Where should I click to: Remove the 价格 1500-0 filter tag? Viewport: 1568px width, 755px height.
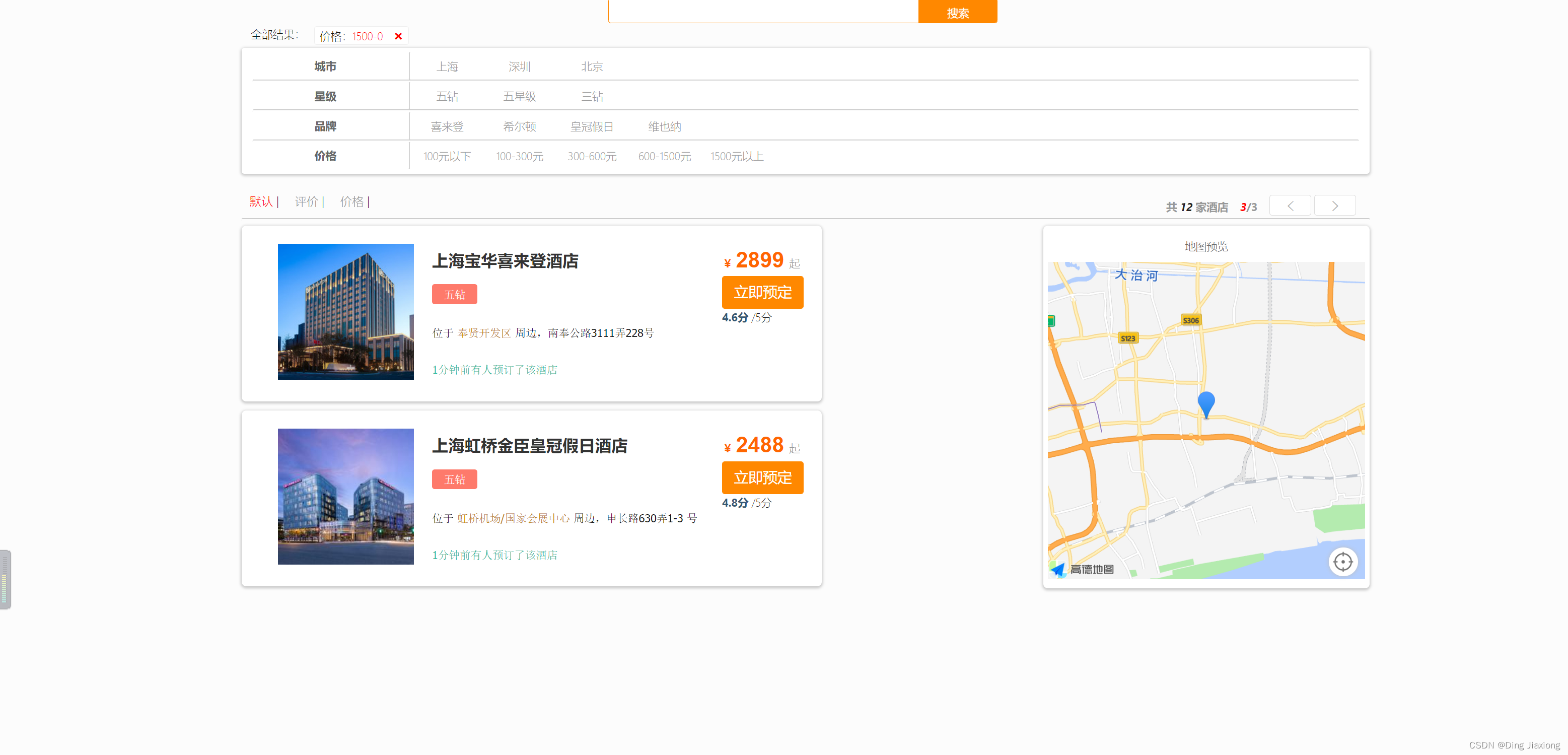click(398, 37)
